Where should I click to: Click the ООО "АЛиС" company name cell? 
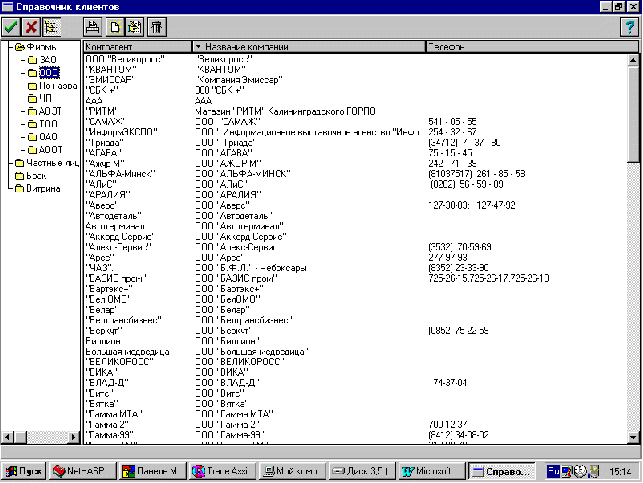coord(221,184)
